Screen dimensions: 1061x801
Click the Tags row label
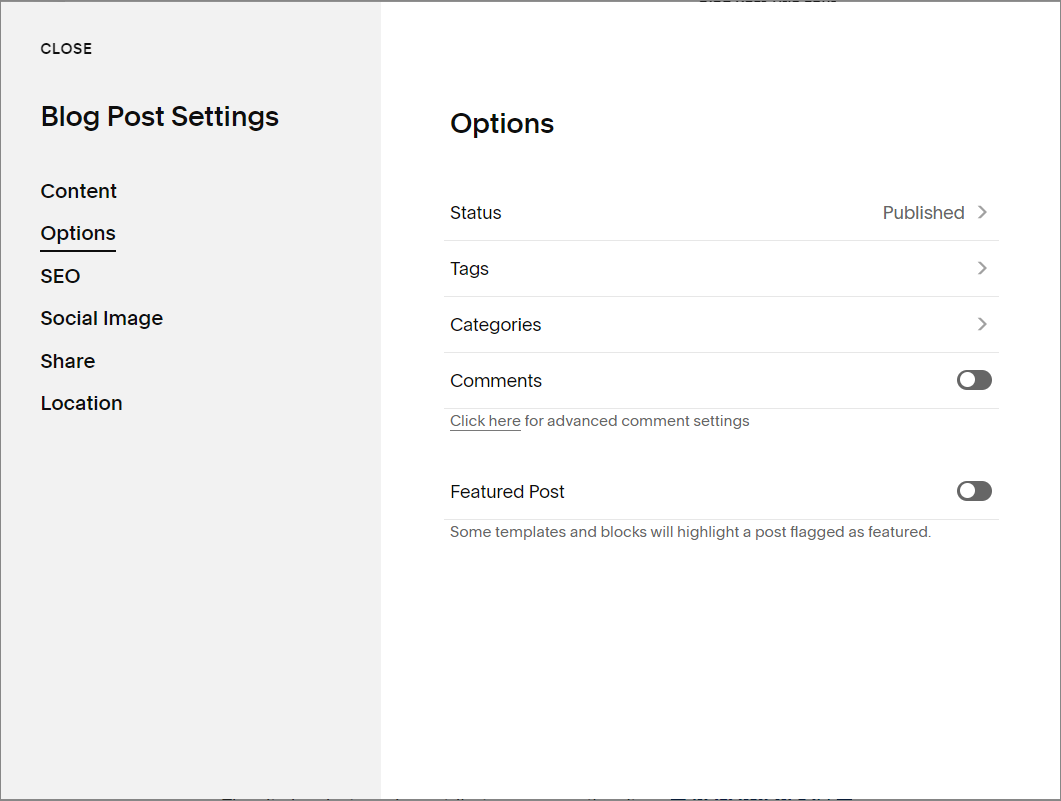[469, 268]
